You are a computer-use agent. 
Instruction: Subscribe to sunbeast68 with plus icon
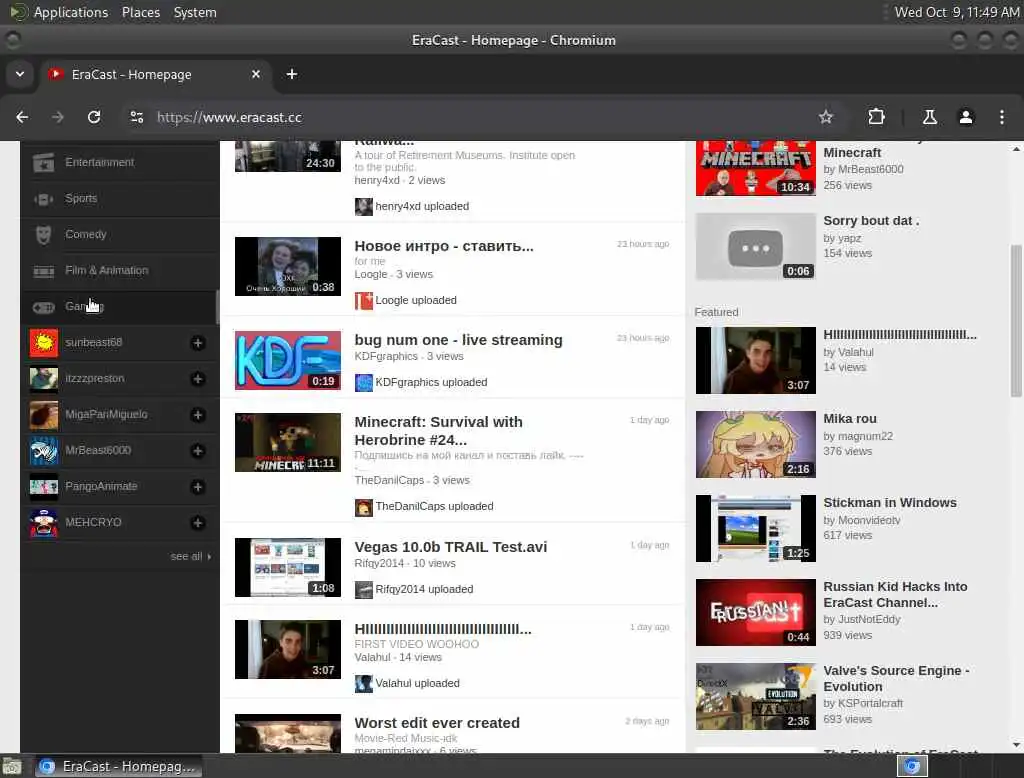[x=198, y=343]
